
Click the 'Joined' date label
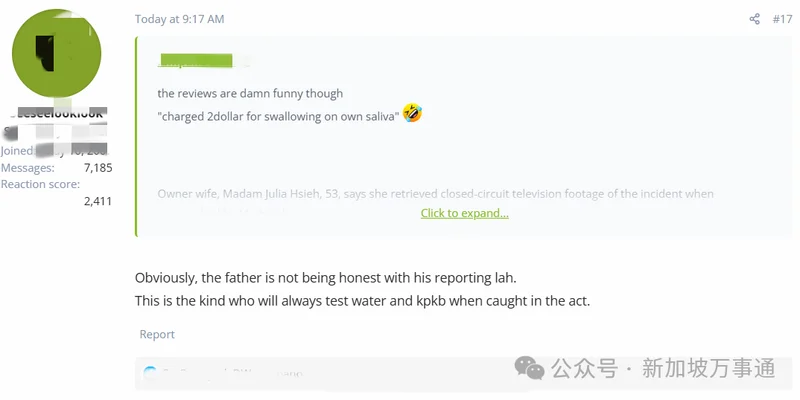[17, 151]
